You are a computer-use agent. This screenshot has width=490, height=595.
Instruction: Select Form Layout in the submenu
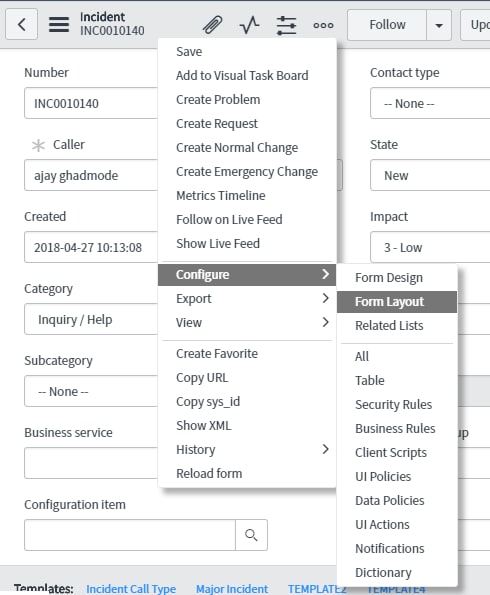click(397, 302)
